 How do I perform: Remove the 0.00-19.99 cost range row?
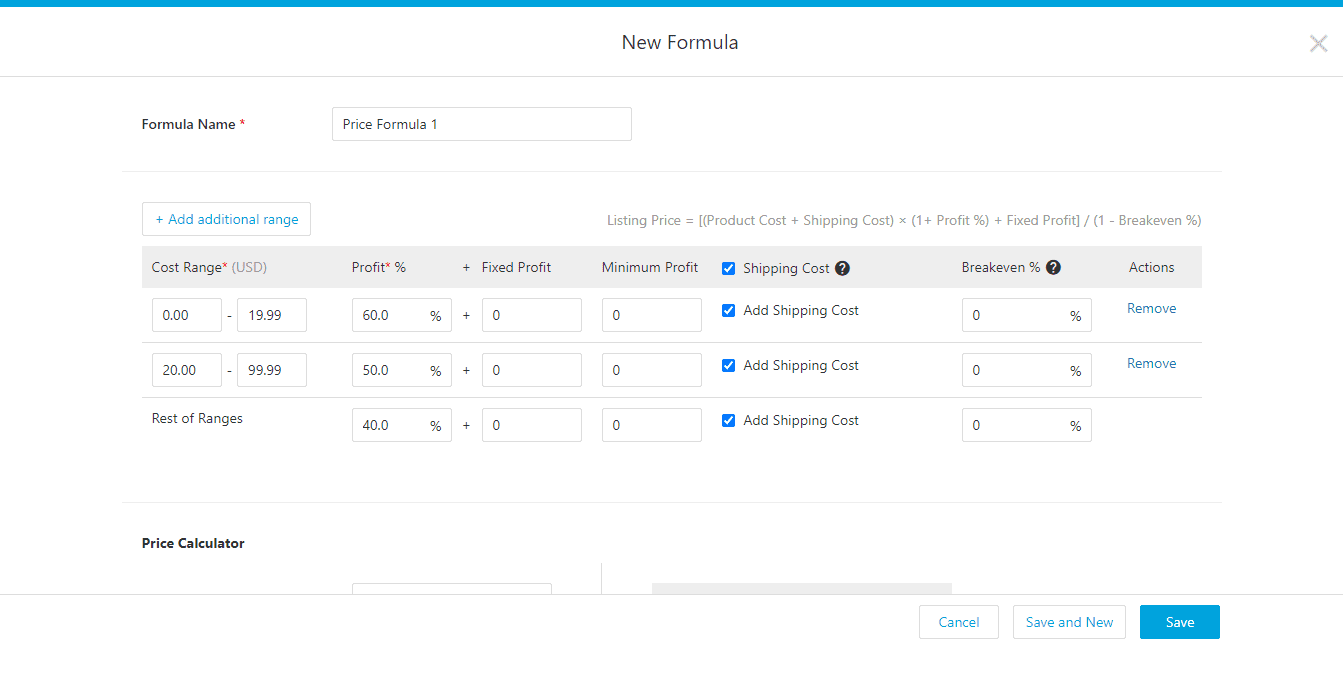1151,309
